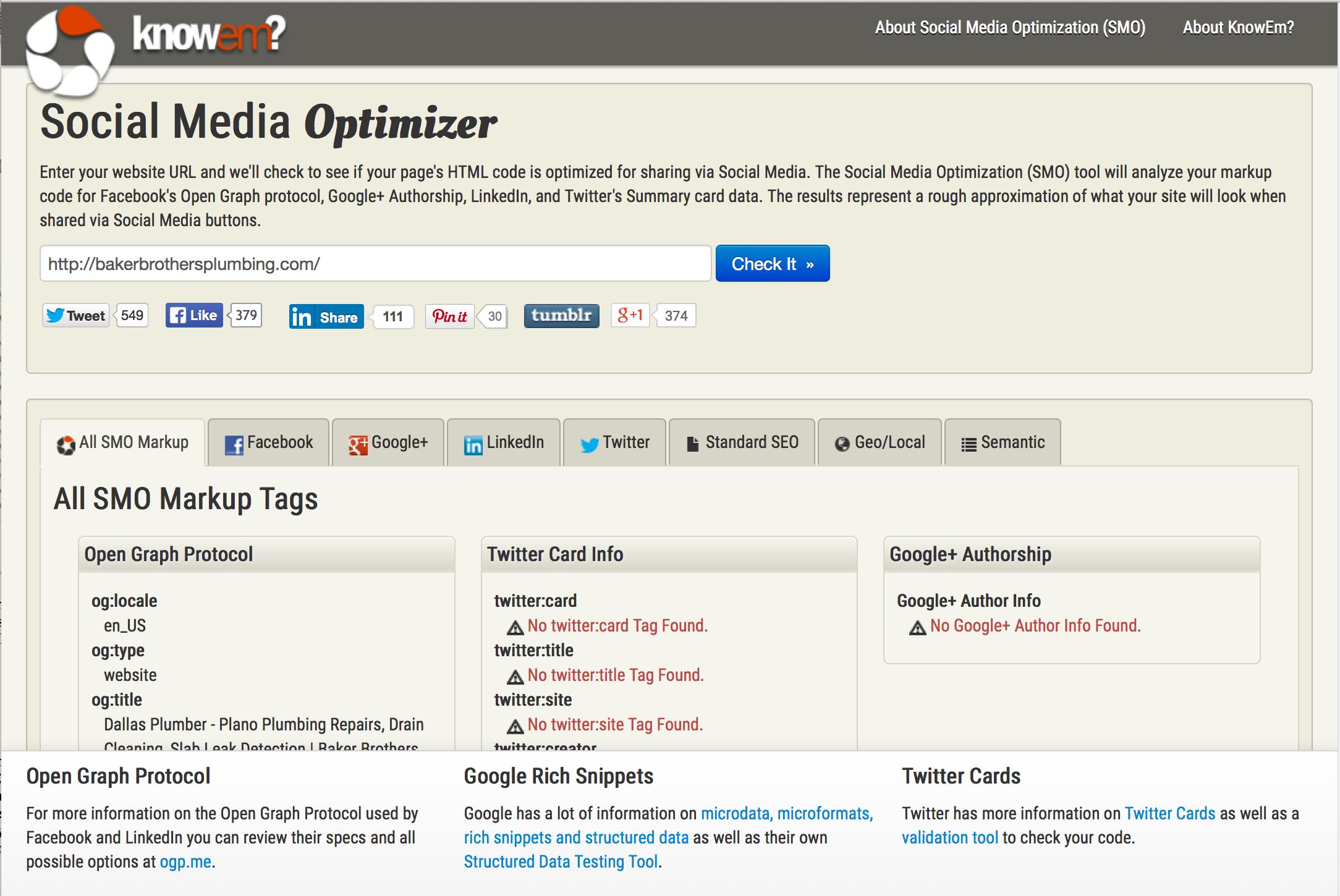Click the Facebook icon in the Facebook tab
The image size is (1340, 896).
pos(234,445)
